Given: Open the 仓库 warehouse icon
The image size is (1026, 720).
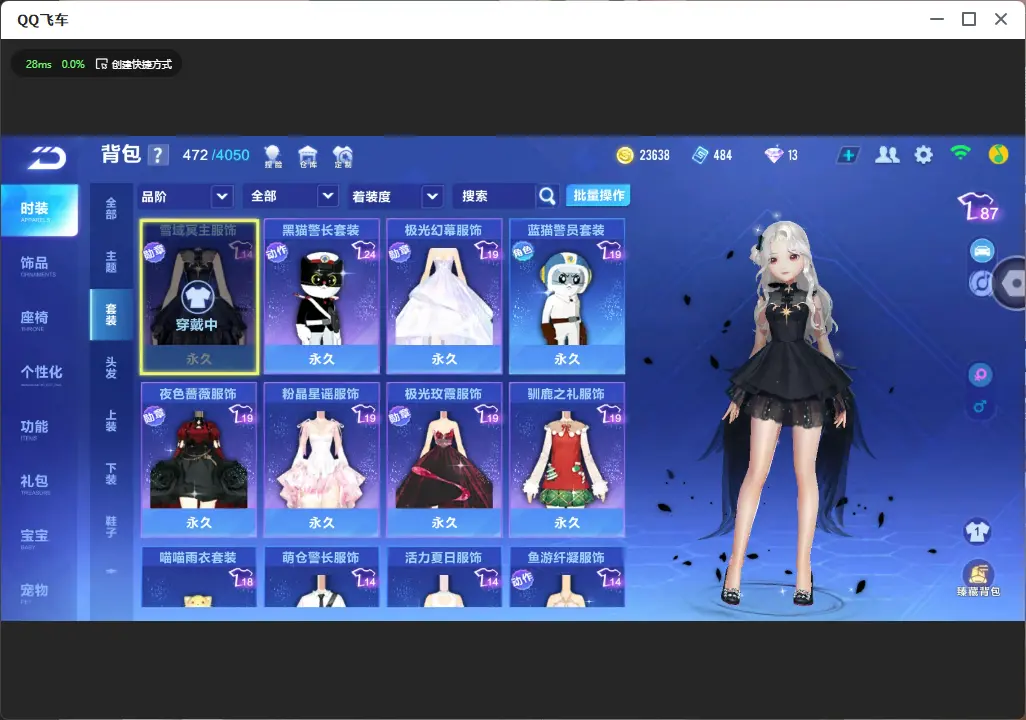Looking at the screenshot, I should (308, 156).
